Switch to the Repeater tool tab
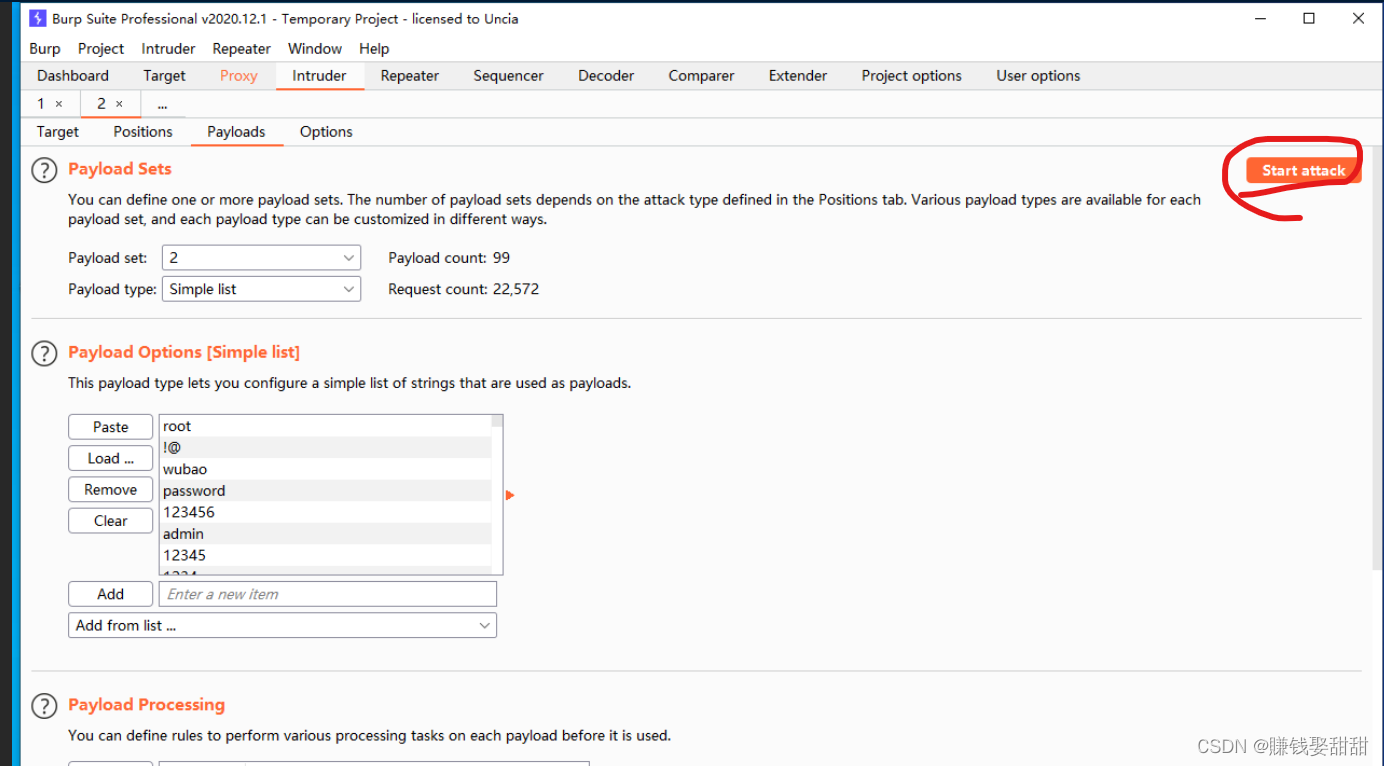This screenshot has height=766, width=1384. [x=410, y=76]
